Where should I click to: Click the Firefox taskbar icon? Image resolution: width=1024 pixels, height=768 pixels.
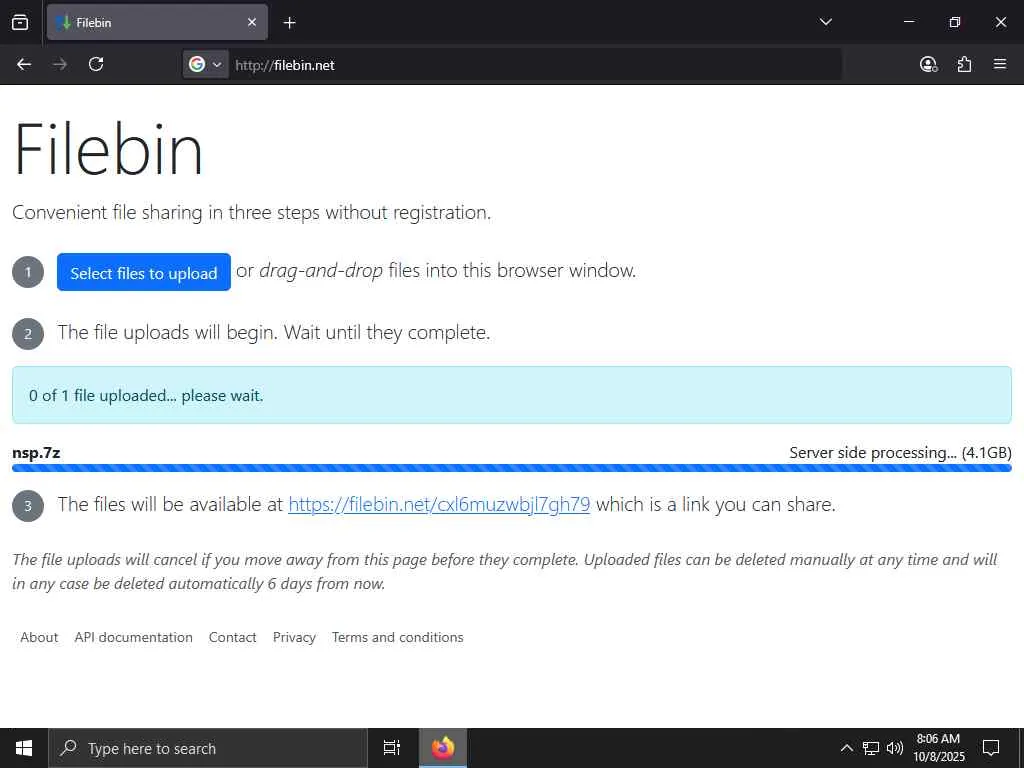coord(443,748)
